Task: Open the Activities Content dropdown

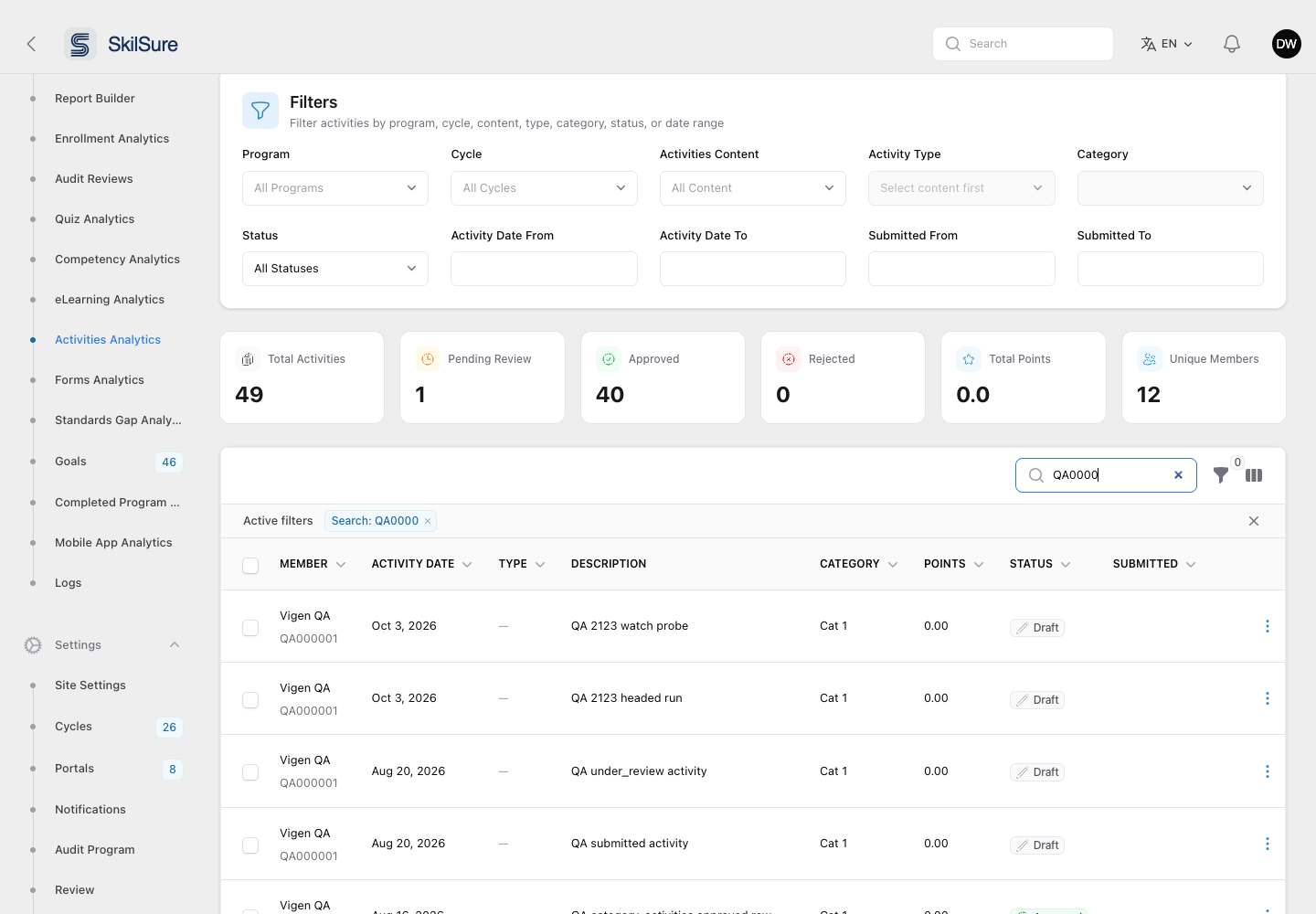Action: (x=753, y=188)
